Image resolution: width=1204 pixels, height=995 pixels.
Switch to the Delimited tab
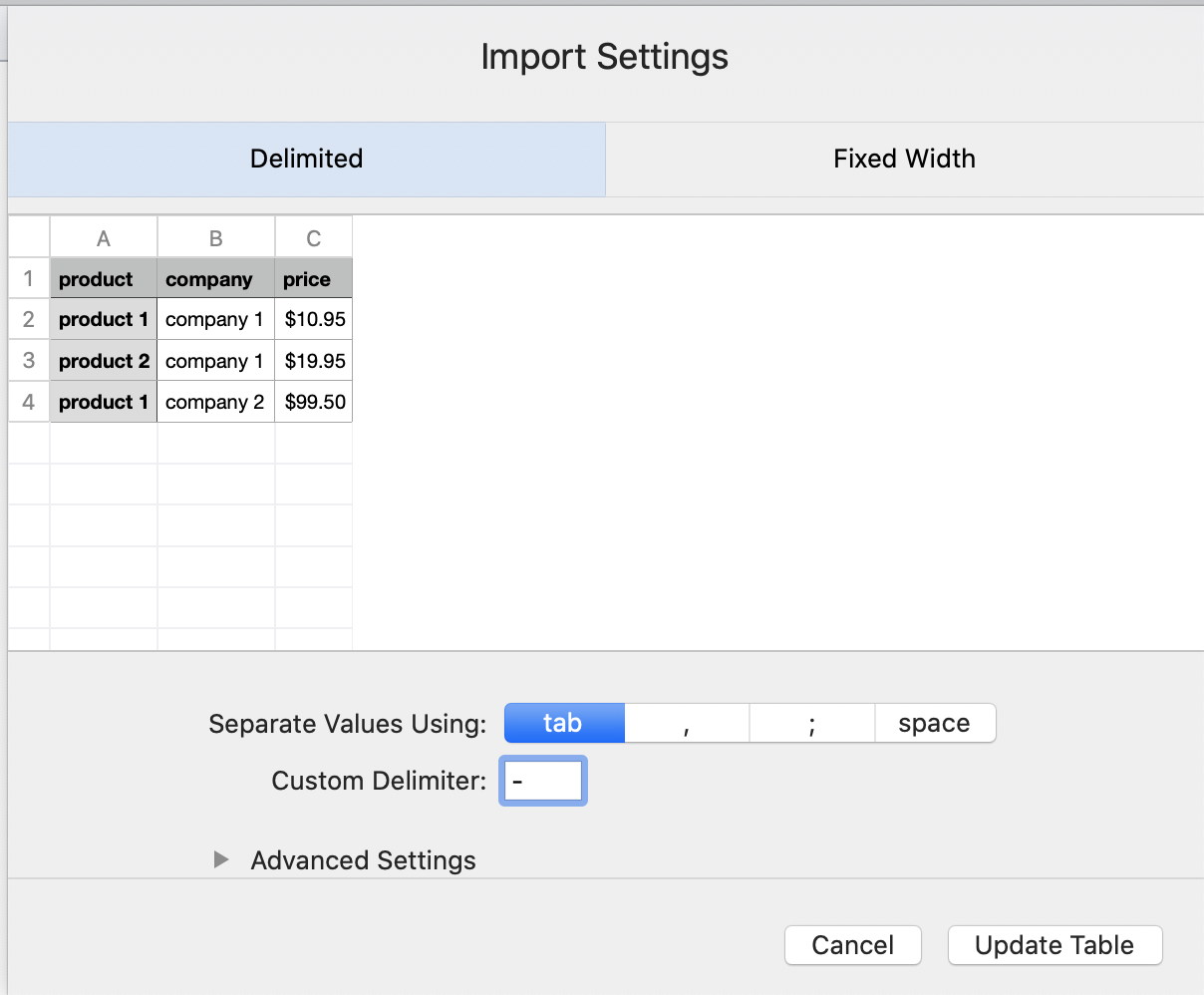[x=306, y=160]
